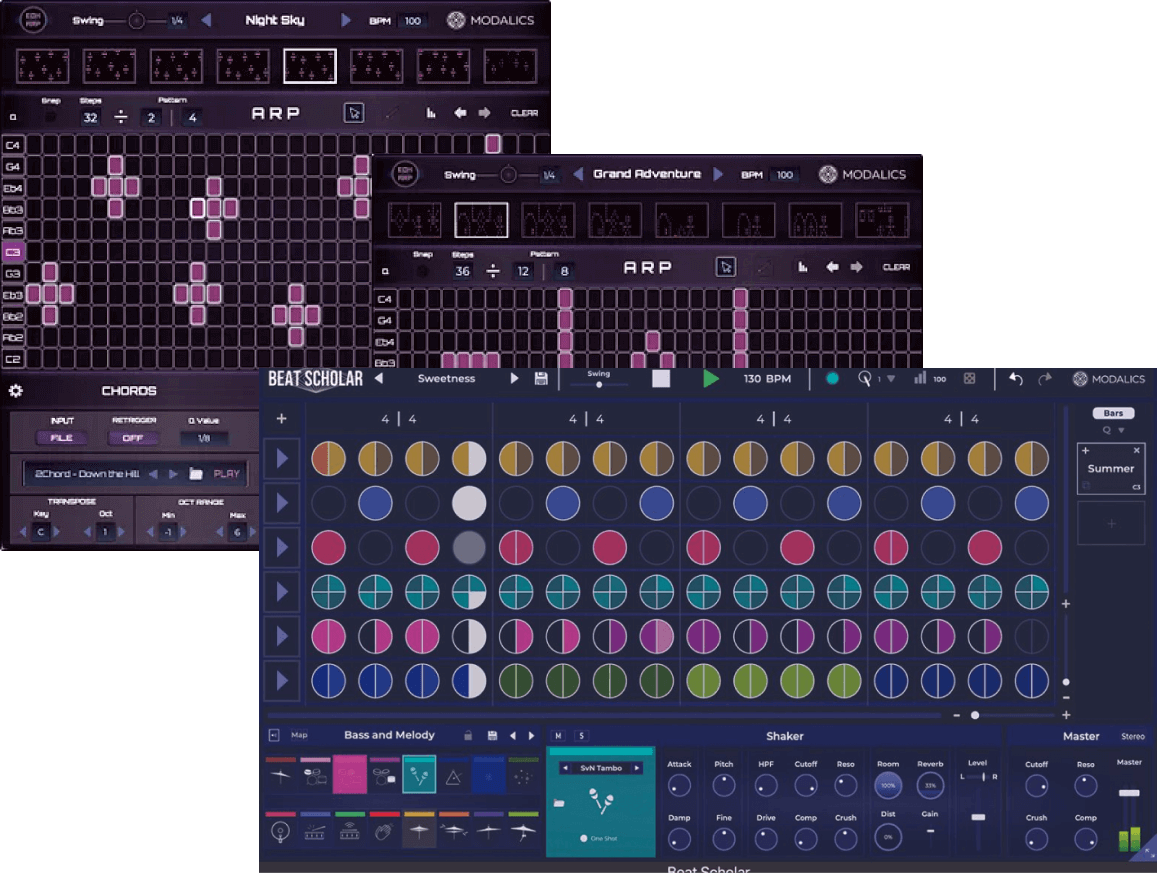The height and width of the screenshot is (873, 1157).
Task: Select next sample after SvN Tambo
Action: (636, 768)
